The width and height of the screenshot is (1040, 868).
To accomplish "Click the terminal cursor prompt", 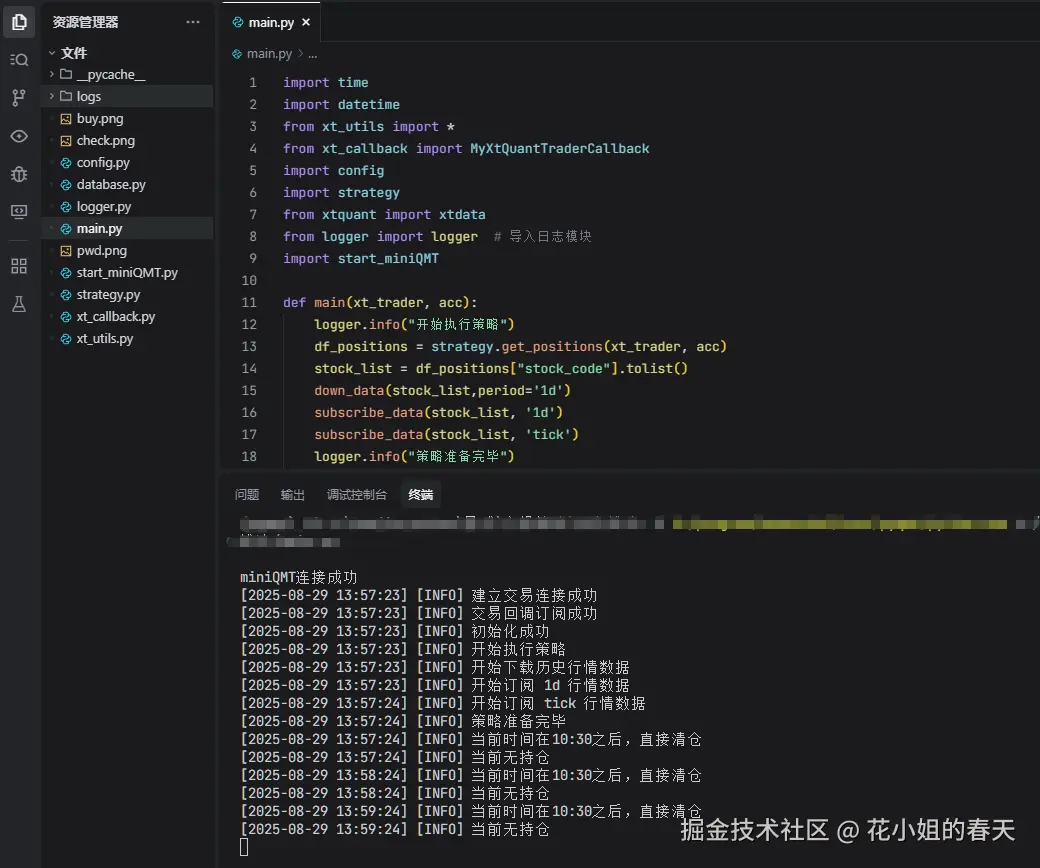I will pos(244,847).
